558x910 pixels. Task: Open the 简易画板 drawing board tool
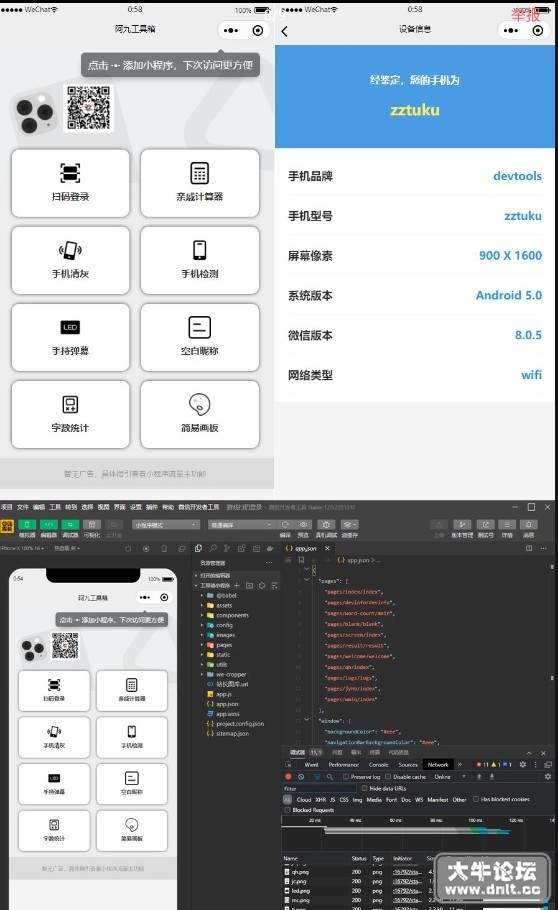coord(200,415)
